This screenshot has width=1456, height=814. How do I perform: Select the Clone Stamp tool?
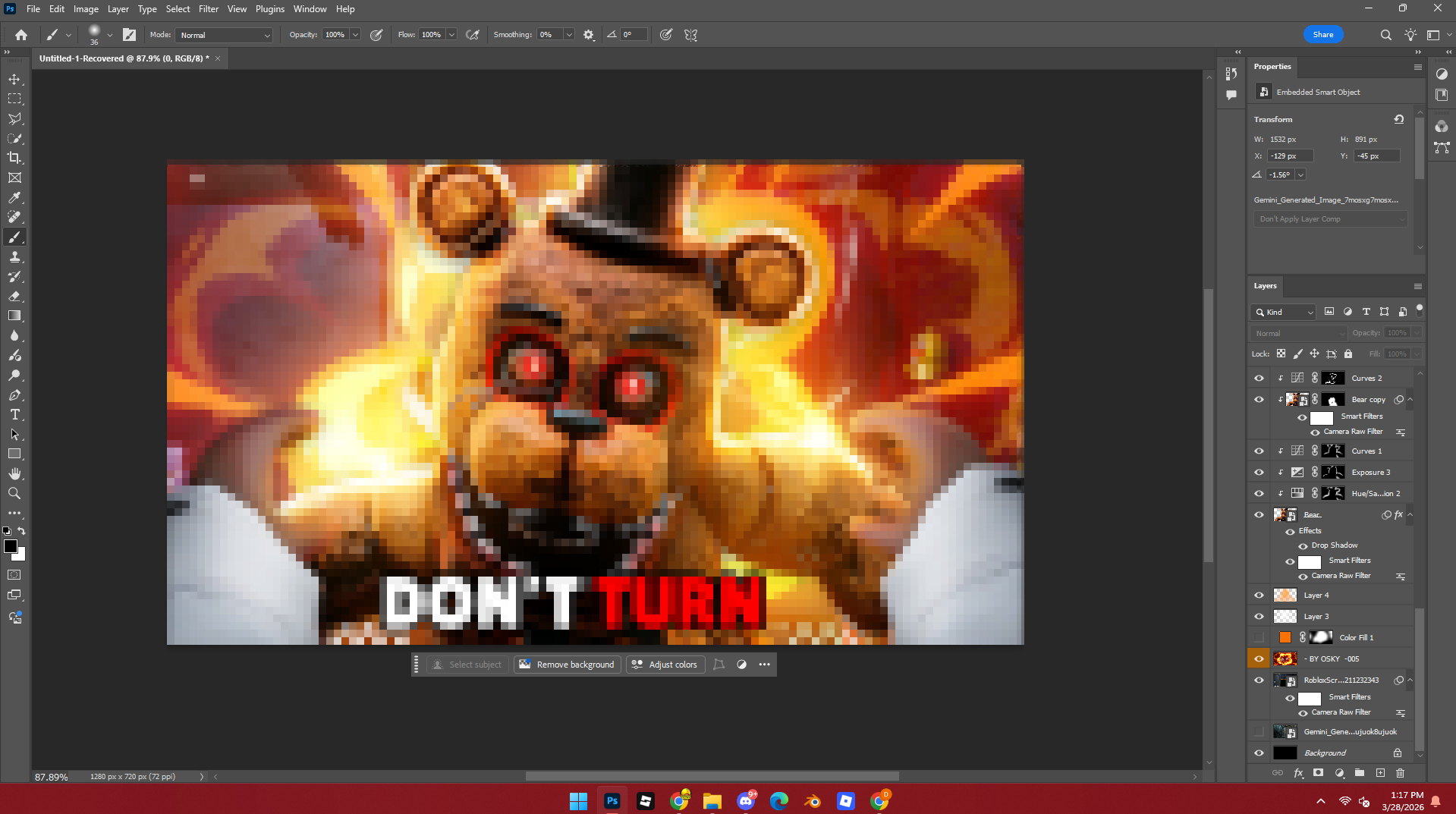coord(14,257)
